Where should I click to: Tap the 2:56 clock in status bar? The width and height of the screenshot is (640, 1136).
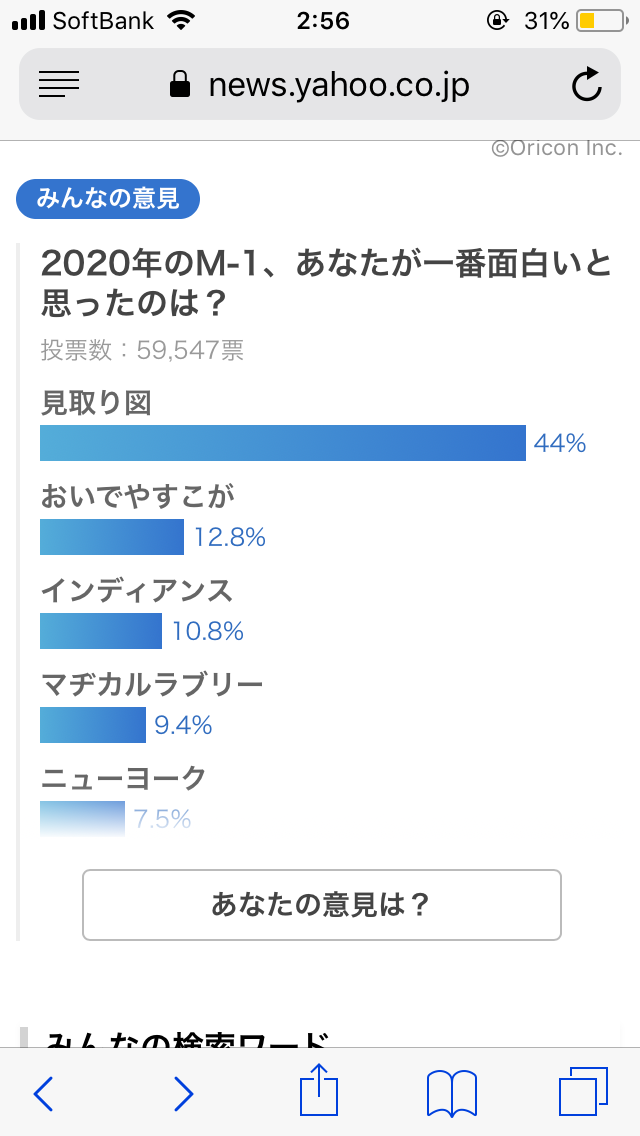pos(323,21)
